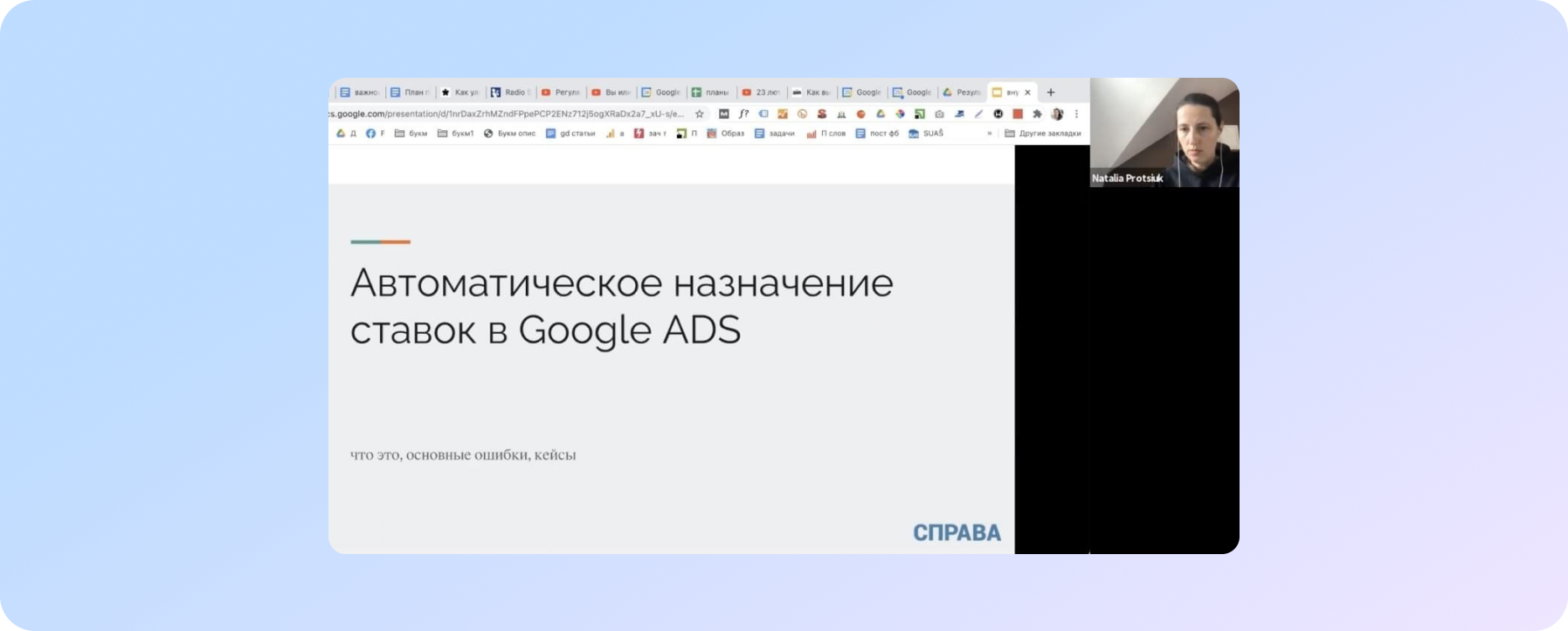Open the 'SUAŠ' bookmark

tap(926, 134)
